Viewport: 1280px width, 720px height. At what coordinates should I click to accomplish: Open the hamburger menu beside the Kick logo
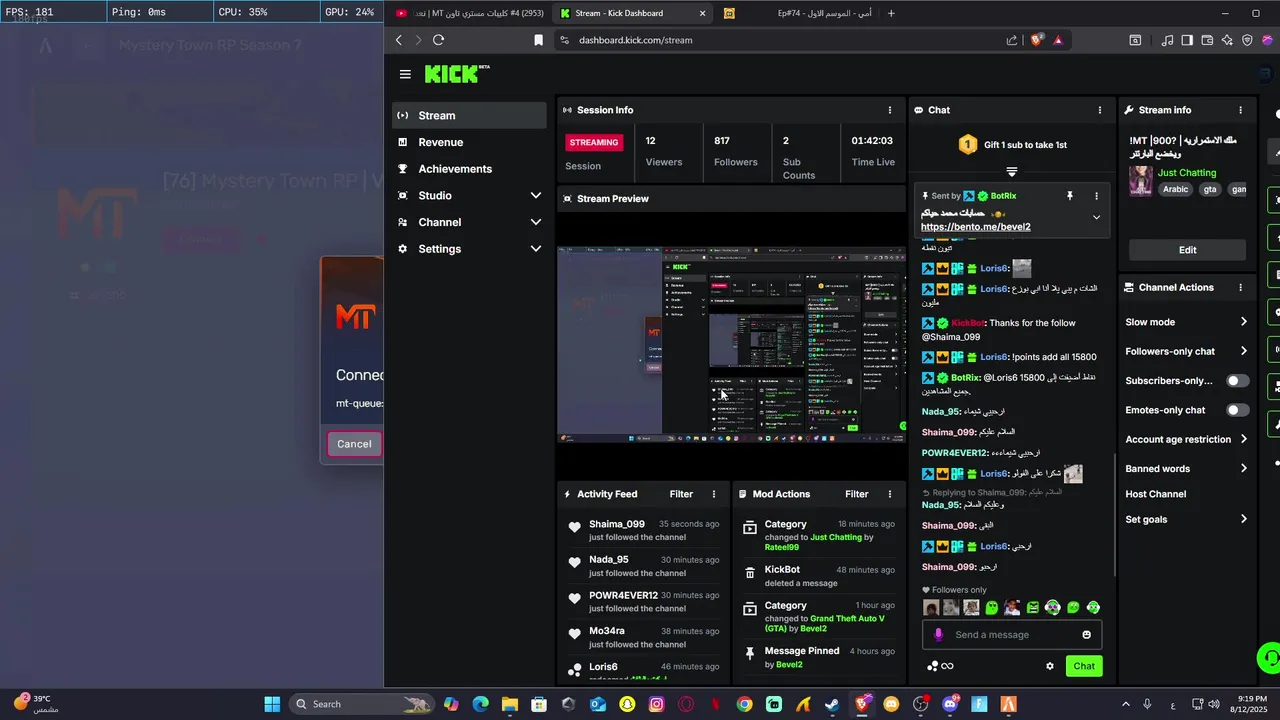coord(405,74)
